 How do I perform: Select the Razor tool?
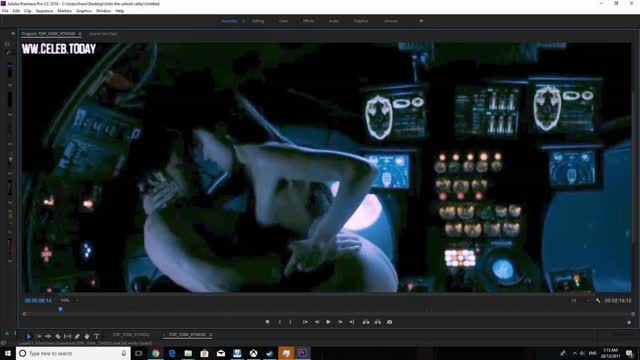click(58, 336)
